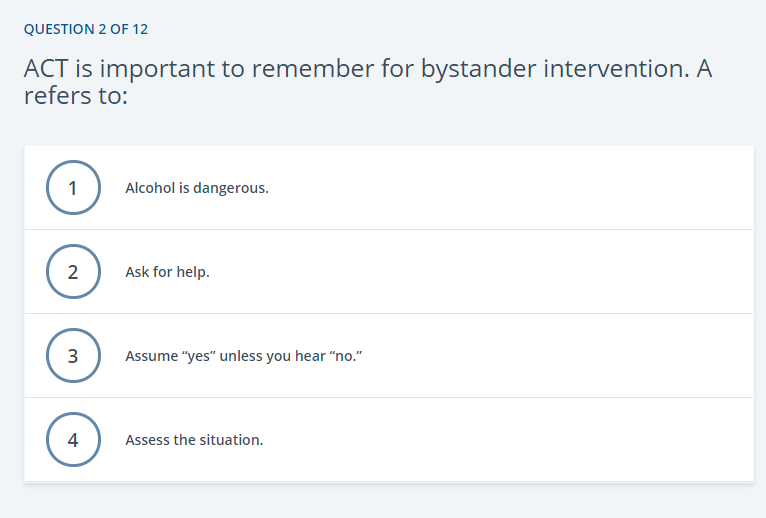The image size is (766, 518).
Task: Click the word 'situation' in option four
Action: pos(229,440)
